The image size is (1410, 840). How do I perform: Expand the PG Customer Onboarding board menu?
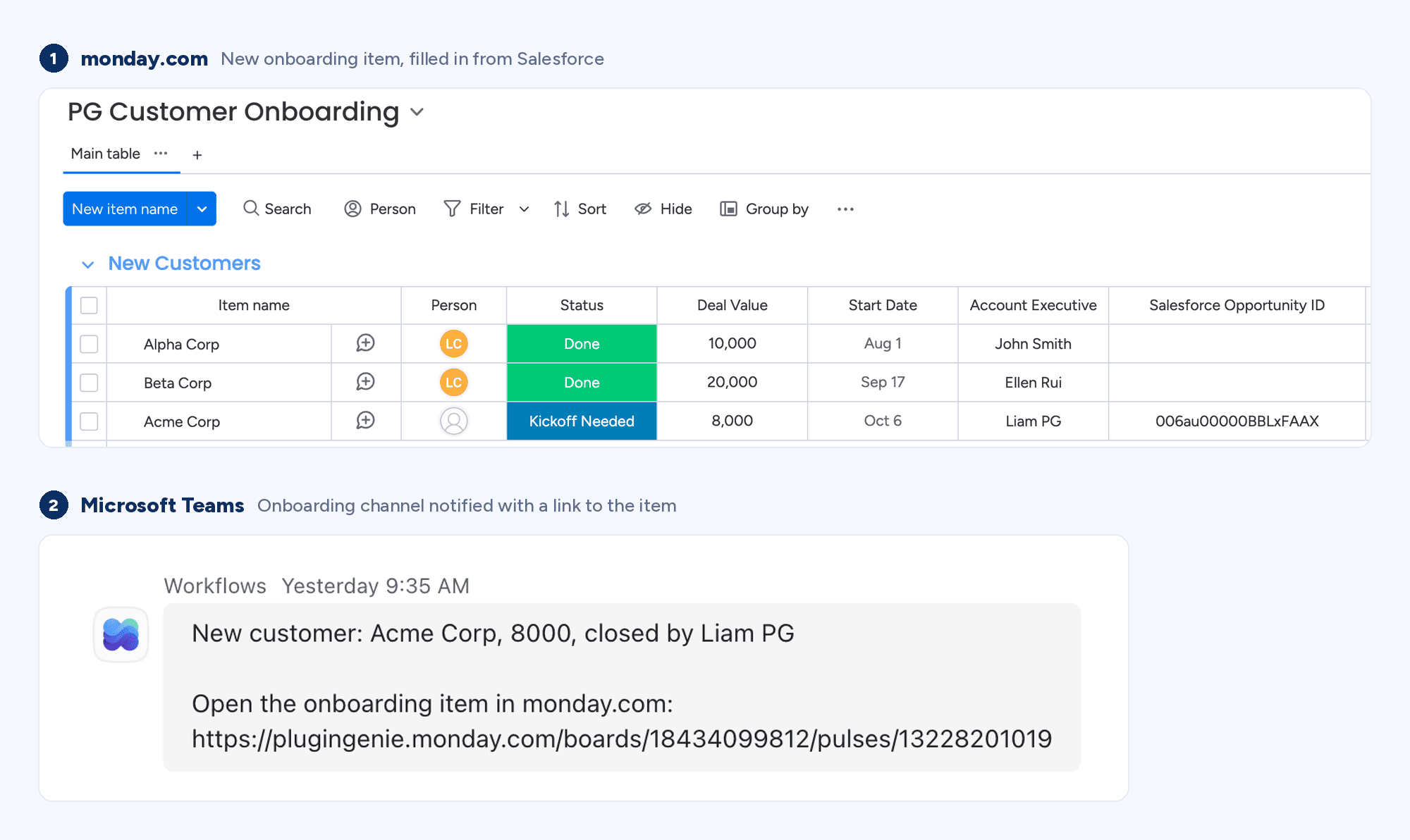point(417,112)
